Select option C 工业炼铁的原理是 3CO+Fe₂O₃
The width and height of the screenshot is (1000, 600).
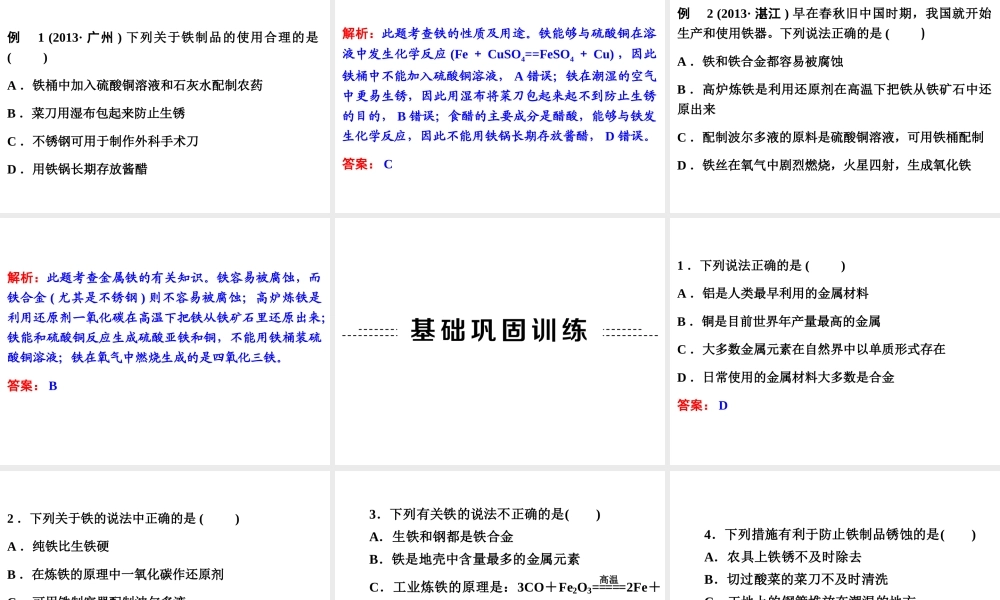pyautogui.click(x=515, y=586)
